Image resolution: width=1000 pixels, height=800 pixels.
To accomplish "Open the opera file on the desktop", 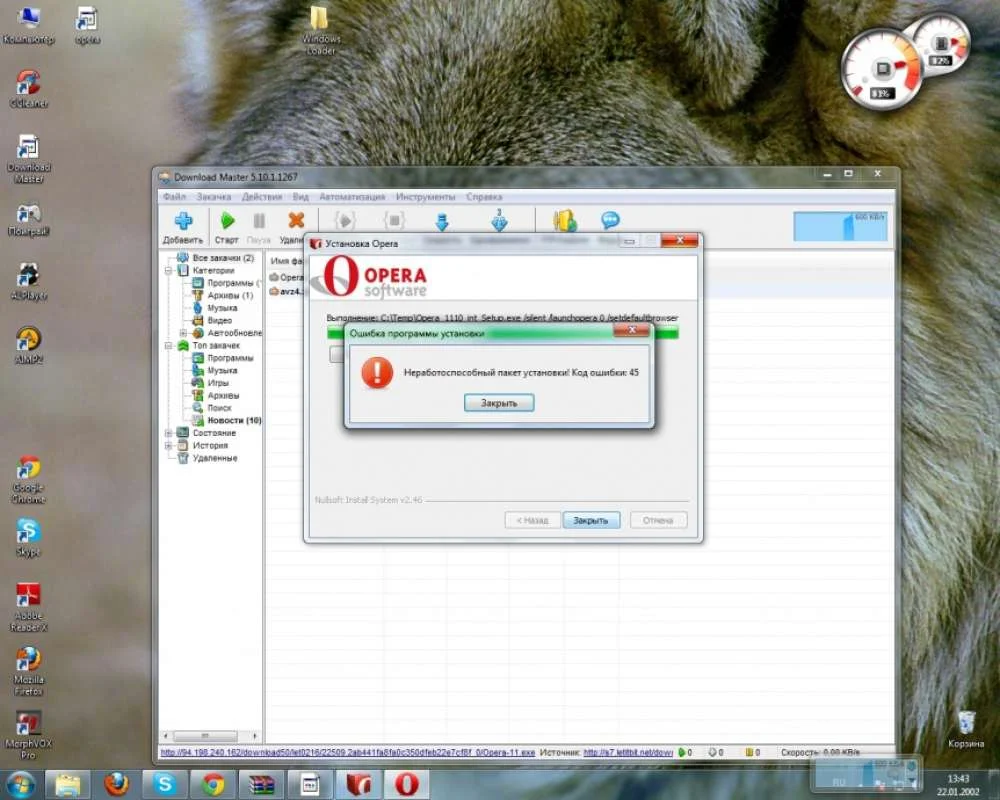I will click(x=87, y=27).
